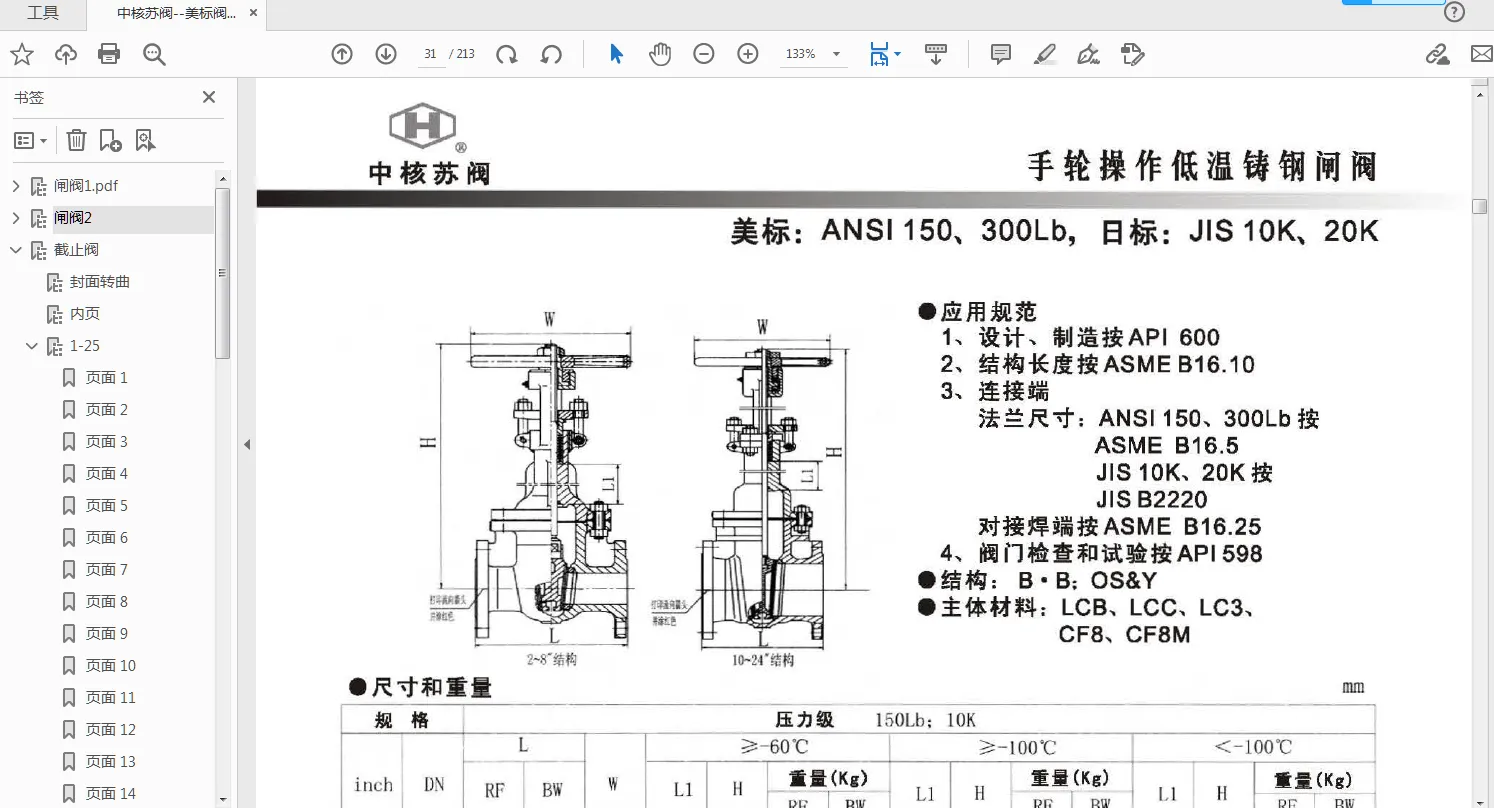The image size is (1494, 808).
Task: Jump to bookmark 页面 3
Action: click(107, 442)
